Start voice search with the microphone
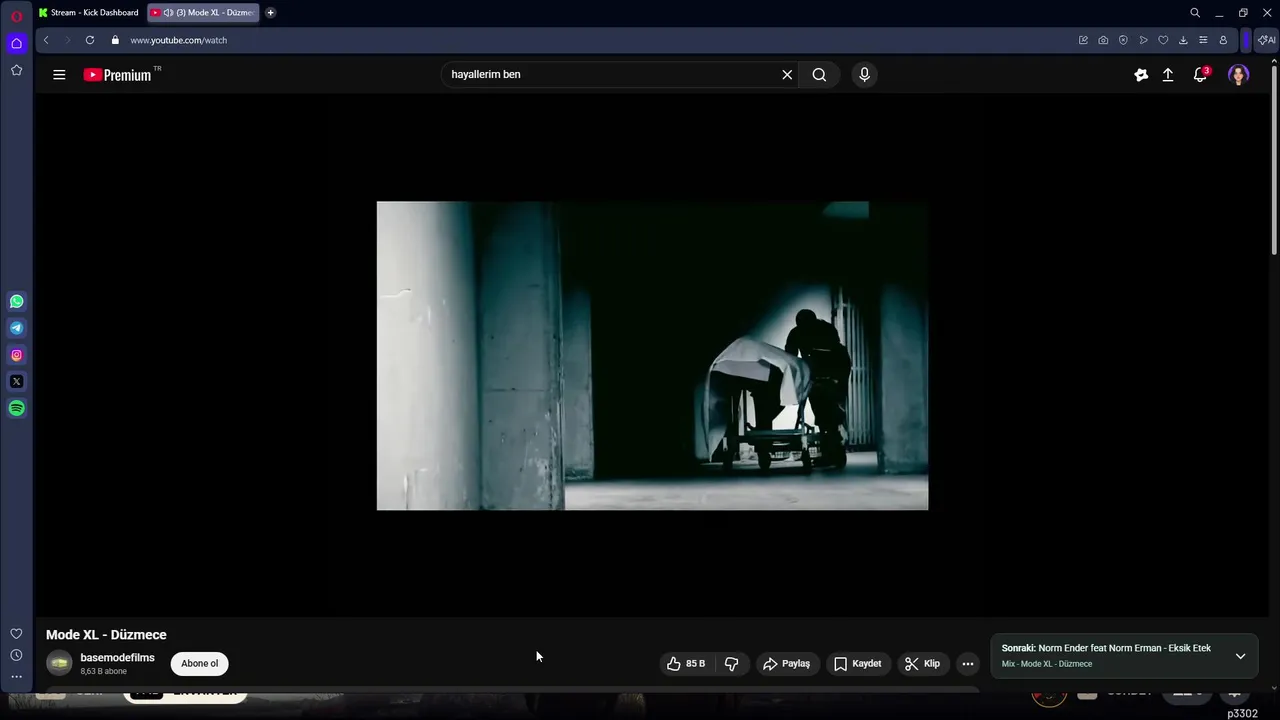Image resolution: width=1280 pixels, height=720 pixels. [864, 74]
